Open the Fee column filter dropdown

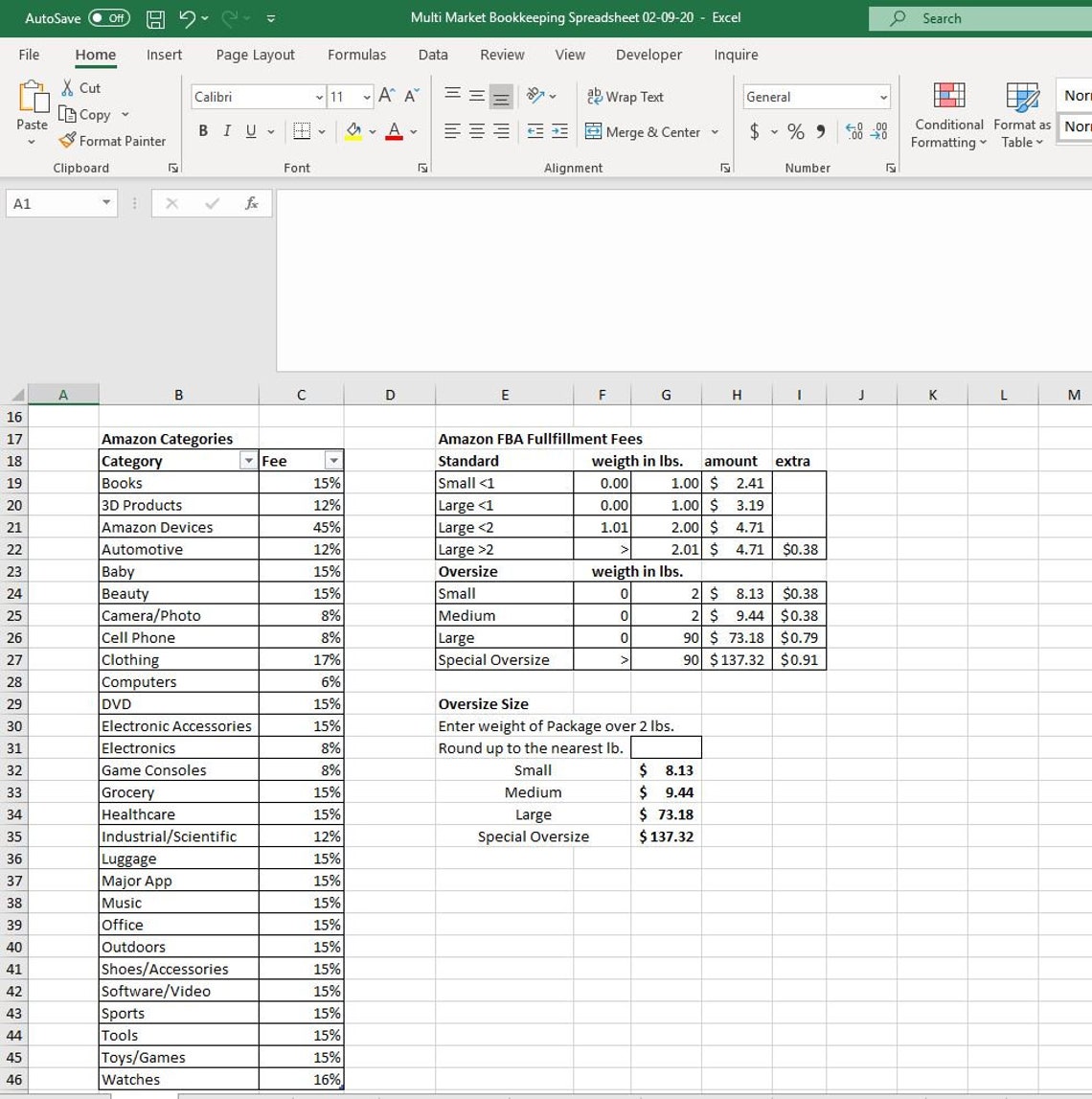[x=333, y=461]
